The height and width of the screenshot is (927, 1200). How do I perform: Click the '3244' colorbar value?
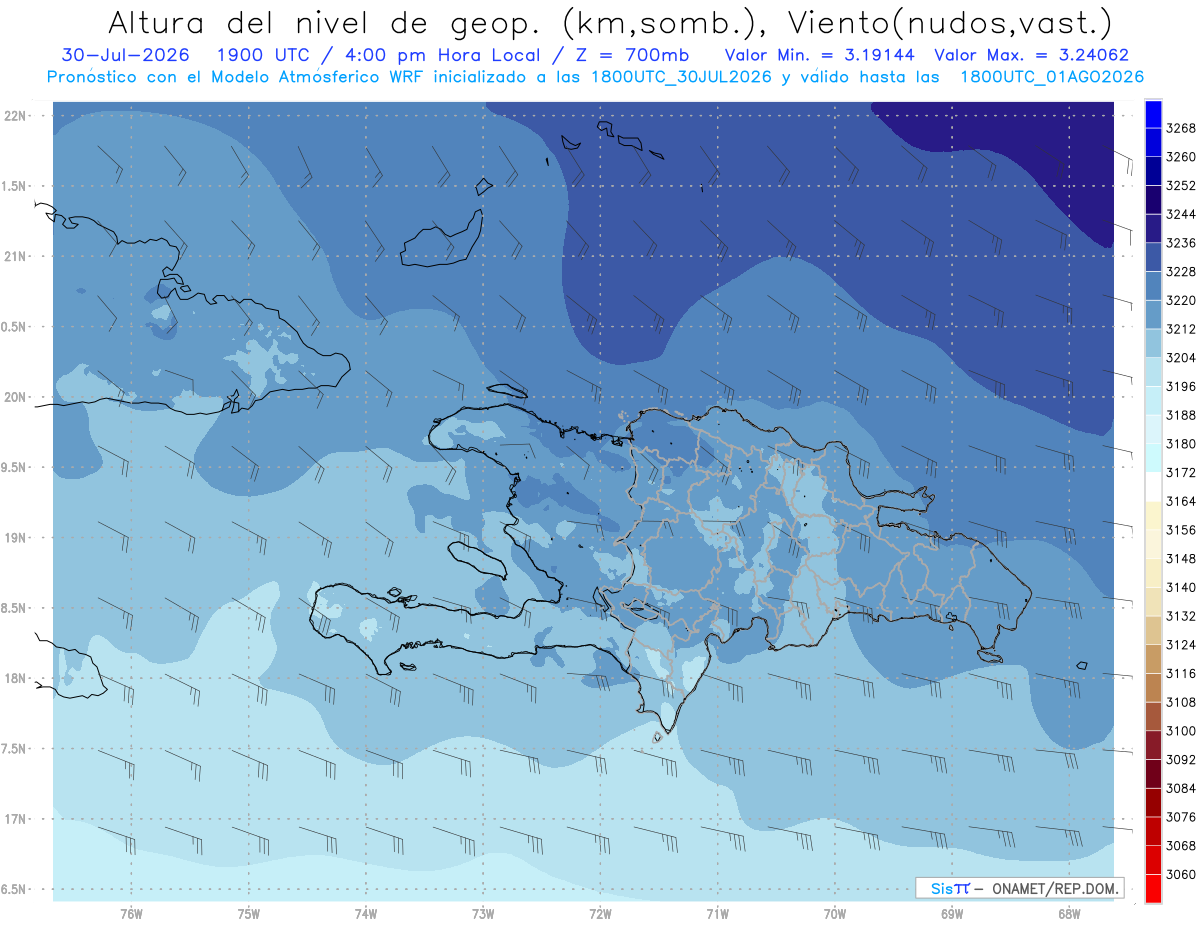(1181, 214)
